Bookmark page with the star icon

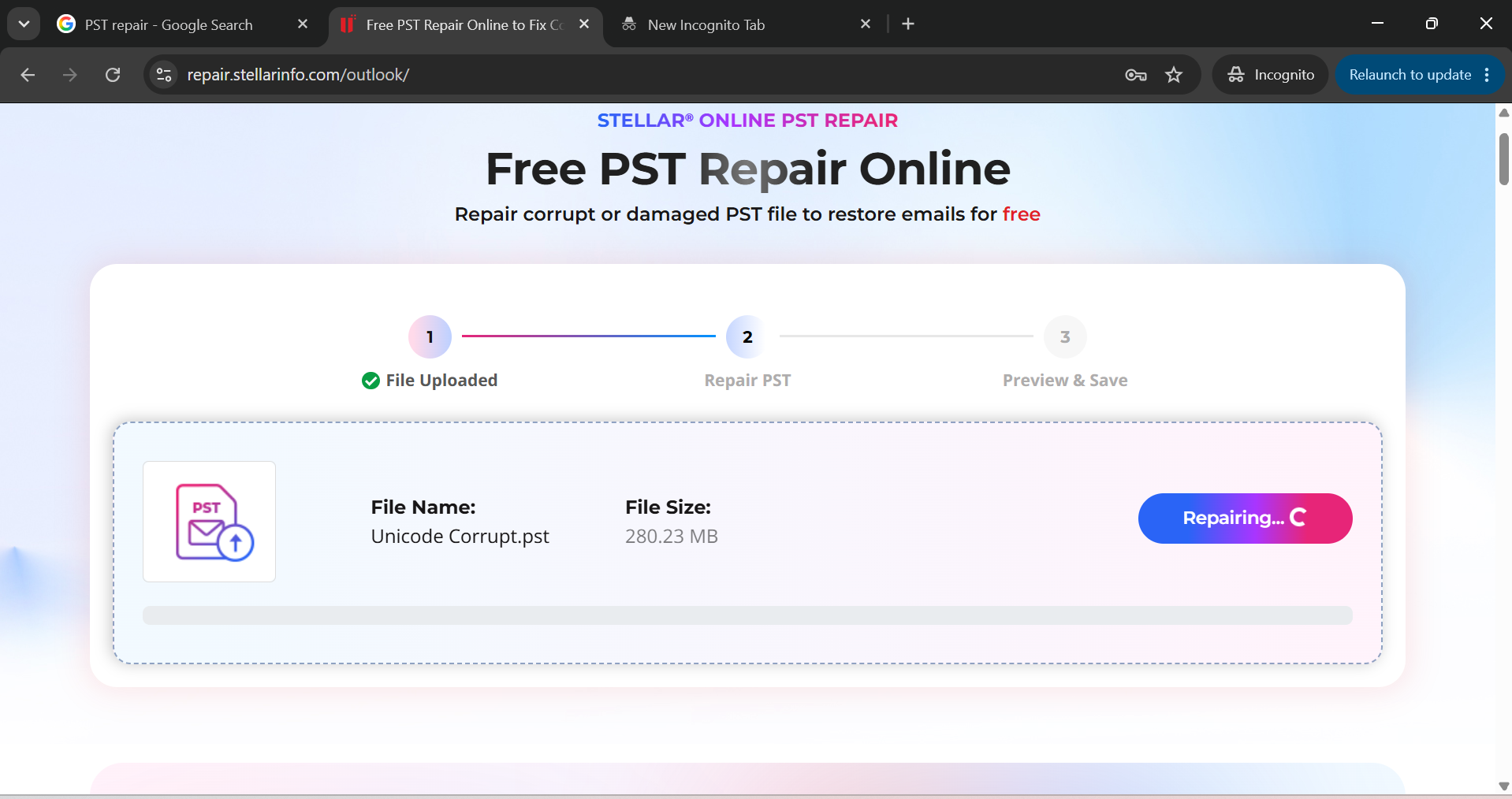coord(1174,75)
